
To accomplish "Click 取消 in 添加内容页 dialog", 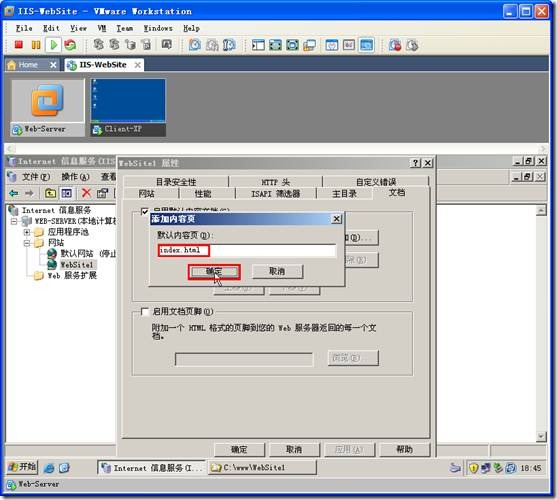I will (x=277, y=272).
